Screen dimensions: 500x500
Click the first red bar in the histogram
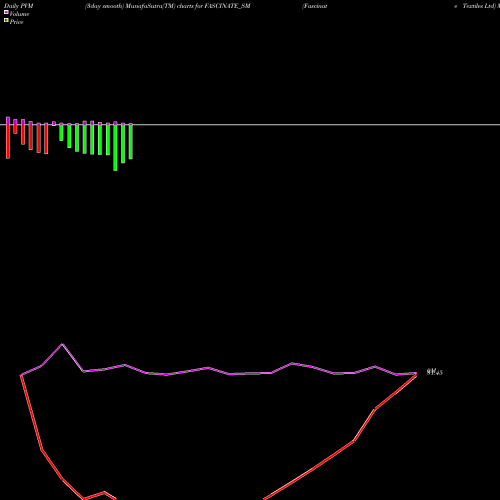click(8, 141)
